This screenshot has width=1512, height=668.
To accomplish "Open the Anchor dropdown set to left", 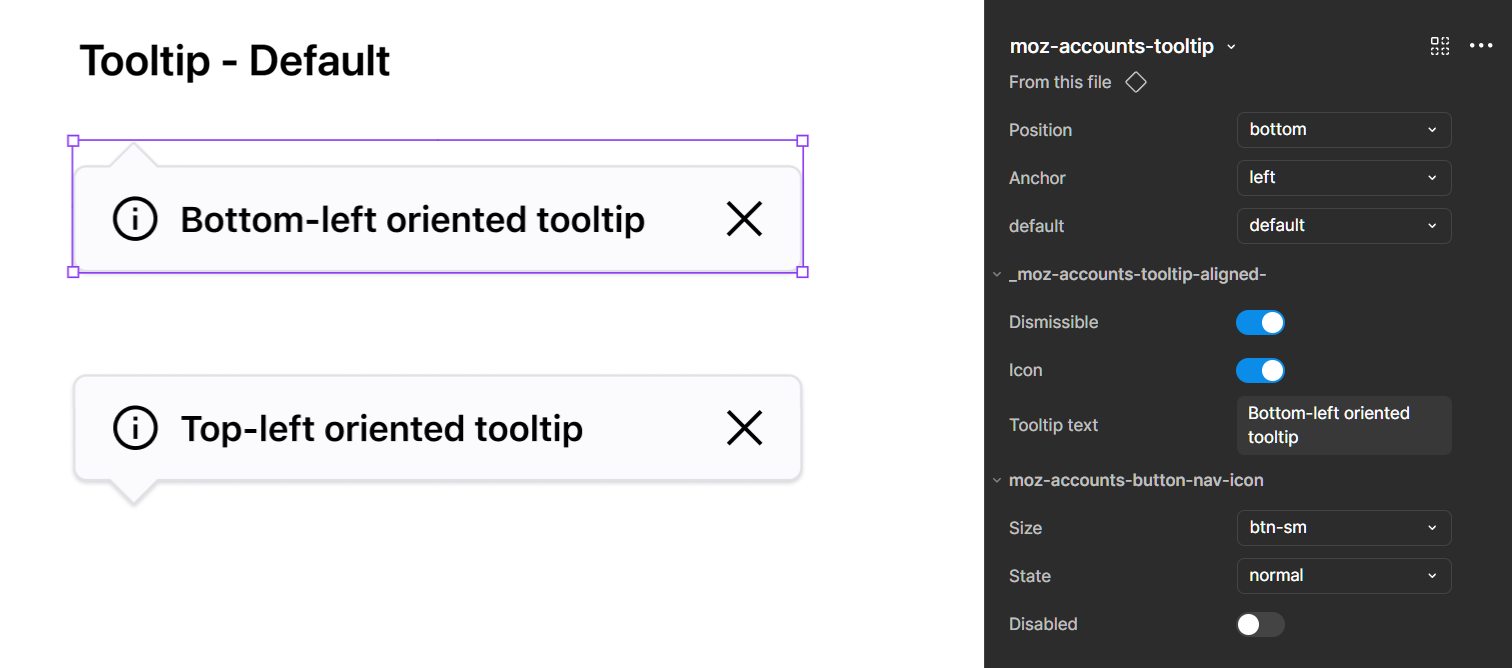I will click(x=1343, y=178).
